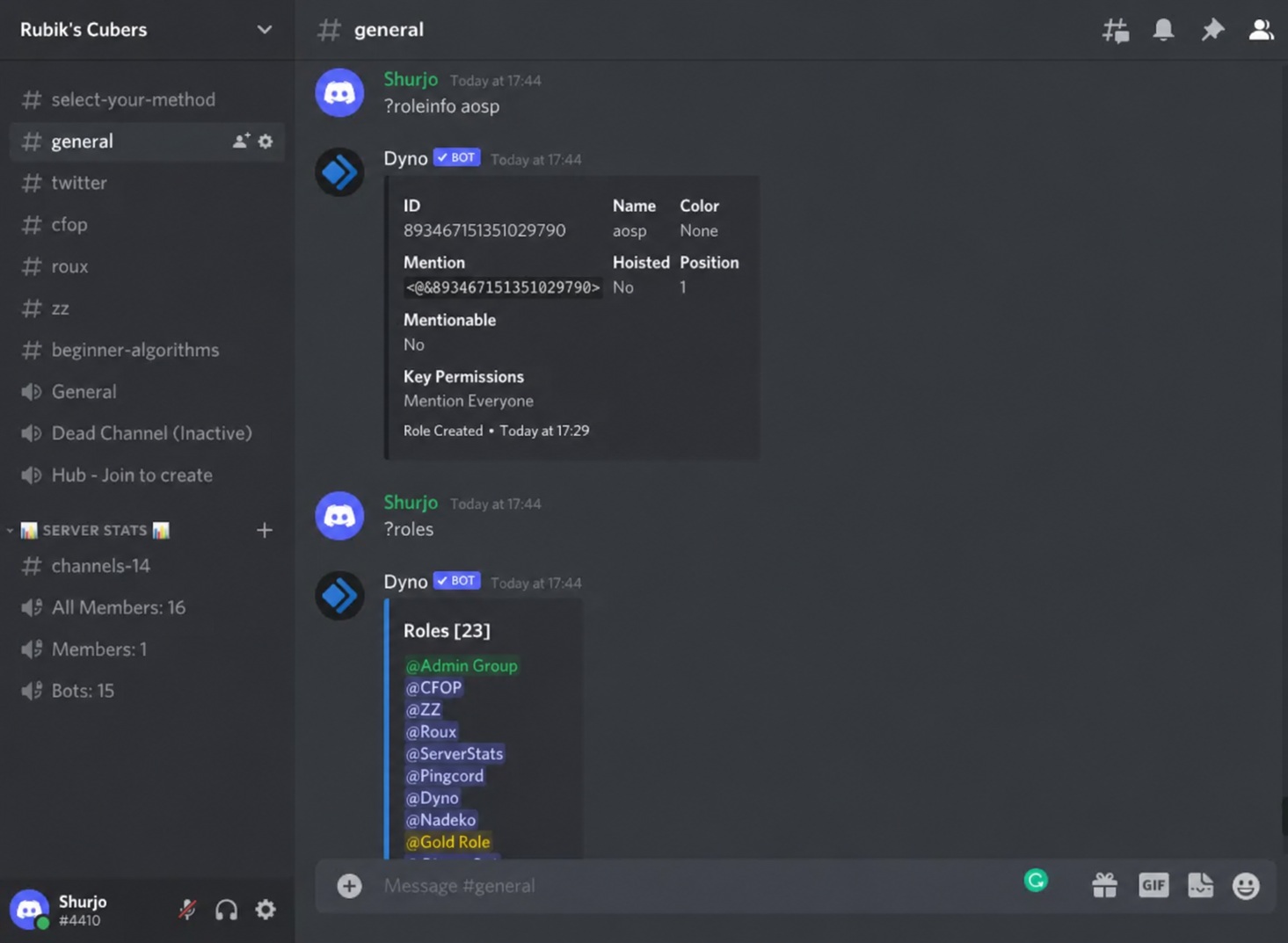Join the General voice channel
1288x943 pixels.
[147, 391]
